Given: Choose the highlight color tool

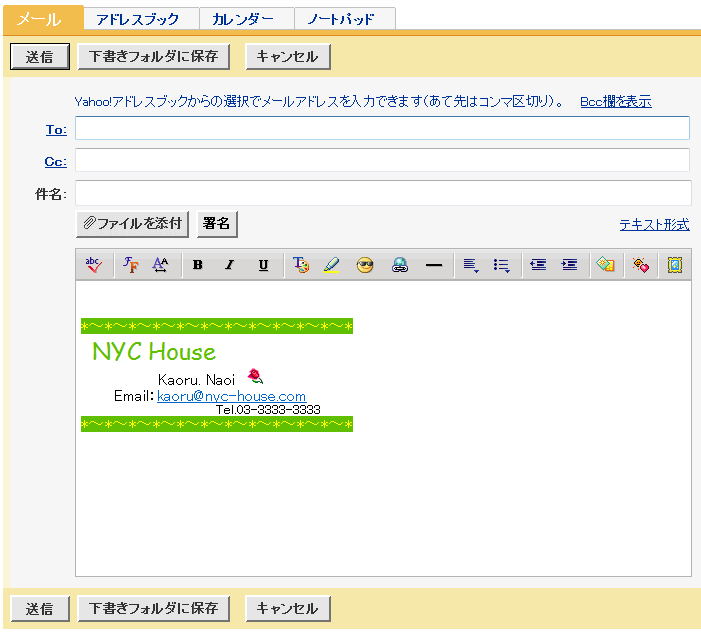Looking at the screenshot, I should pos(332,265).
